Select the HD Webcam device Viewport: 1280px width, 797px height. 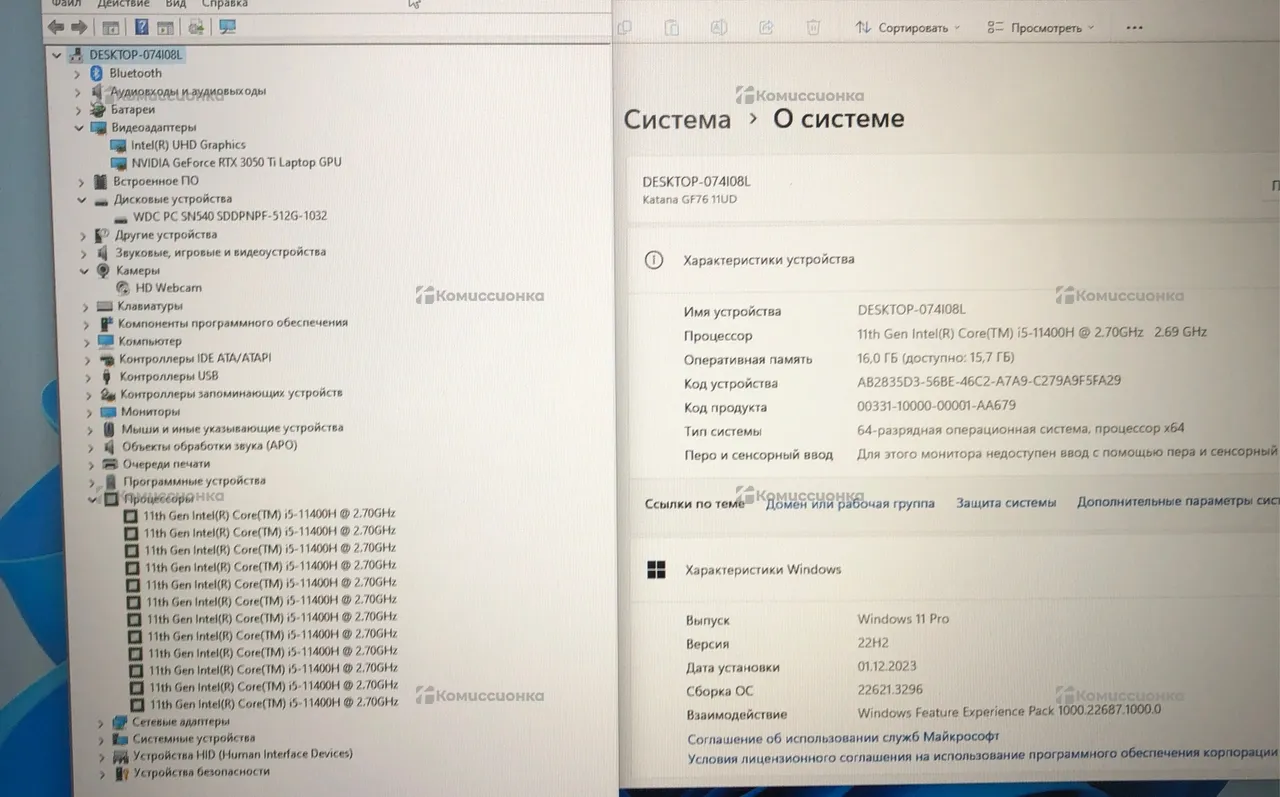point(168,288)
